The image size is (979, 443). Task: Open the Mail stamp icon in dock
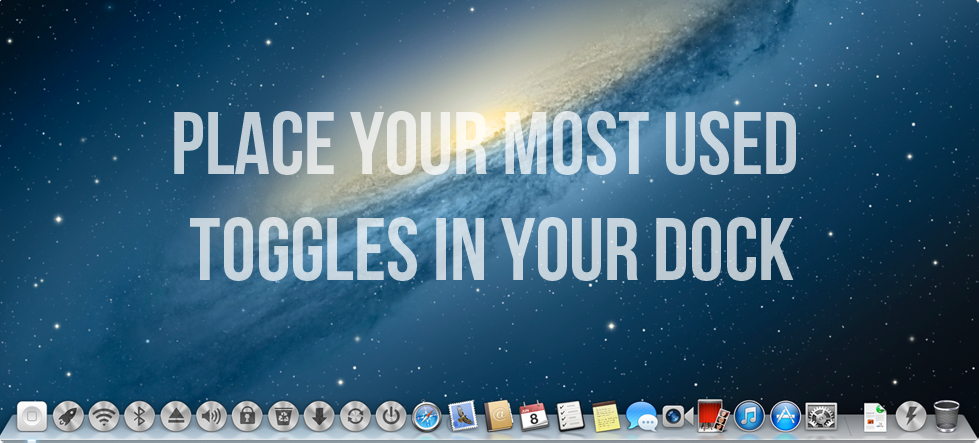463,416
